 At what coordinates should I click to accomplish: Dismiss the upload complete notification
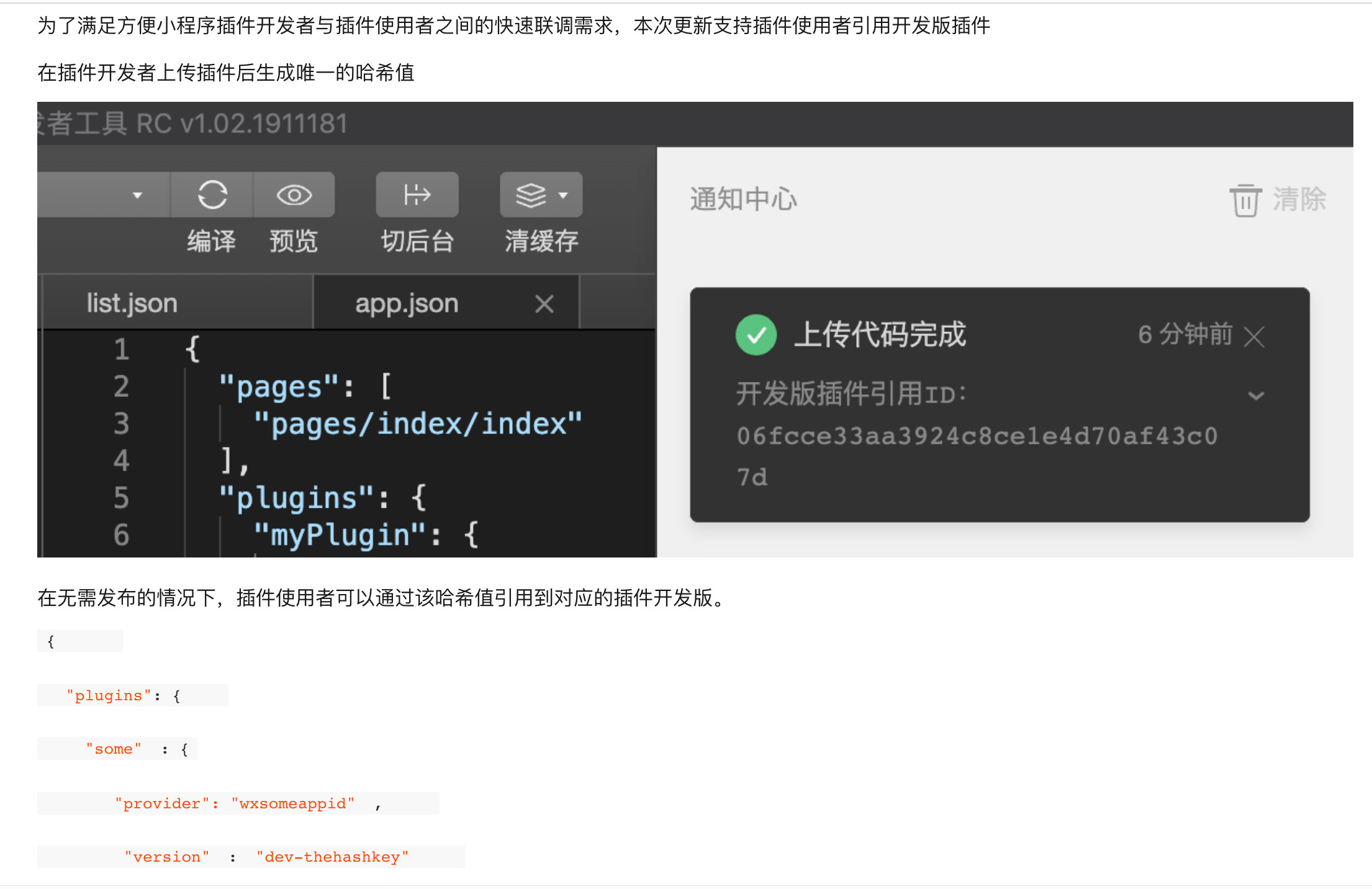[1254, 337]
